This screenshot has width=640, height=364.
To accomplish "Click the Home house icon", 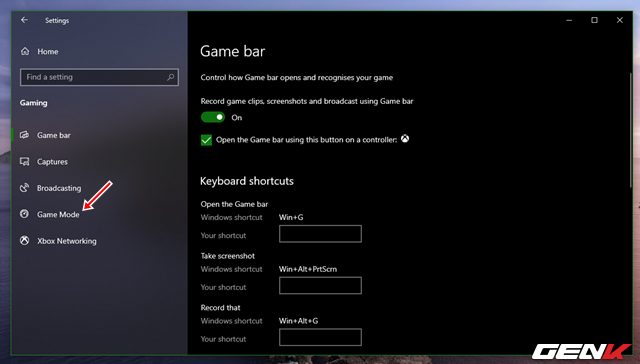I will click(x=25, y=51).
